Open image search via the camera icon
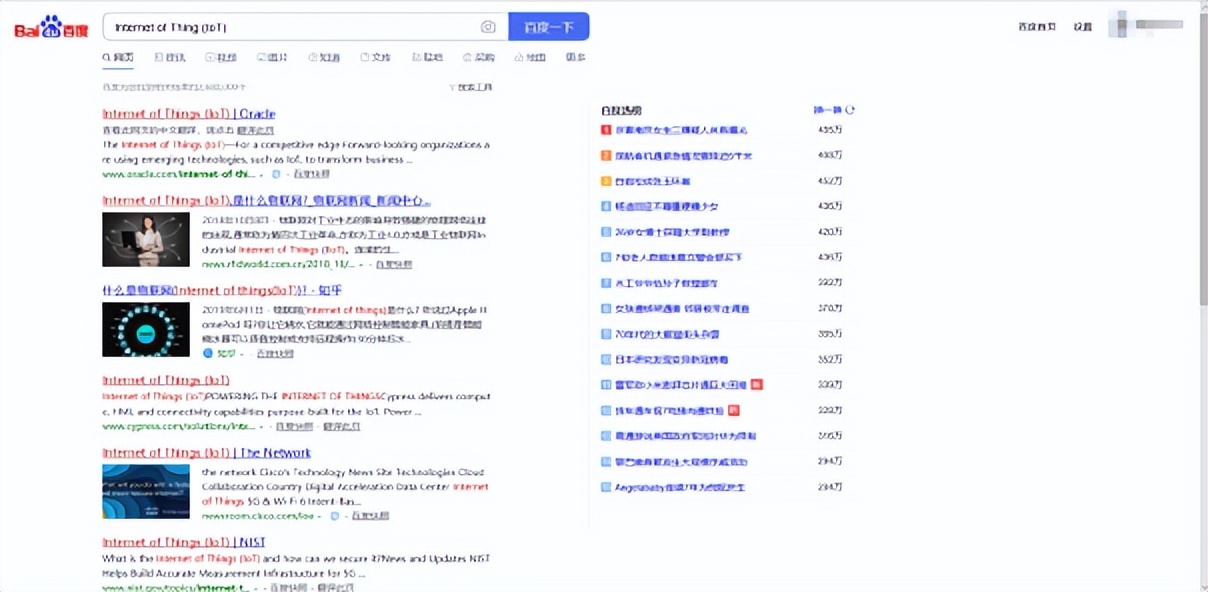This screenshot has height=592, width=1208. (x=487, y=27)
